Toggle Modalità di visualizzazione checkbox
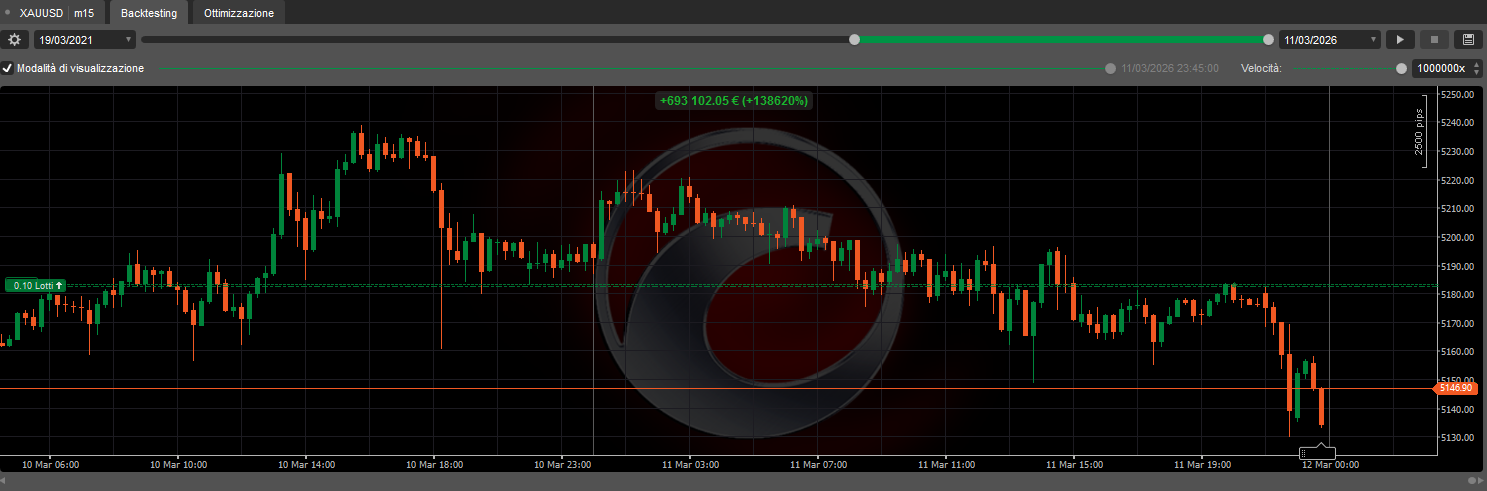Screen dimensions: 1487x491 click(8, 68)
